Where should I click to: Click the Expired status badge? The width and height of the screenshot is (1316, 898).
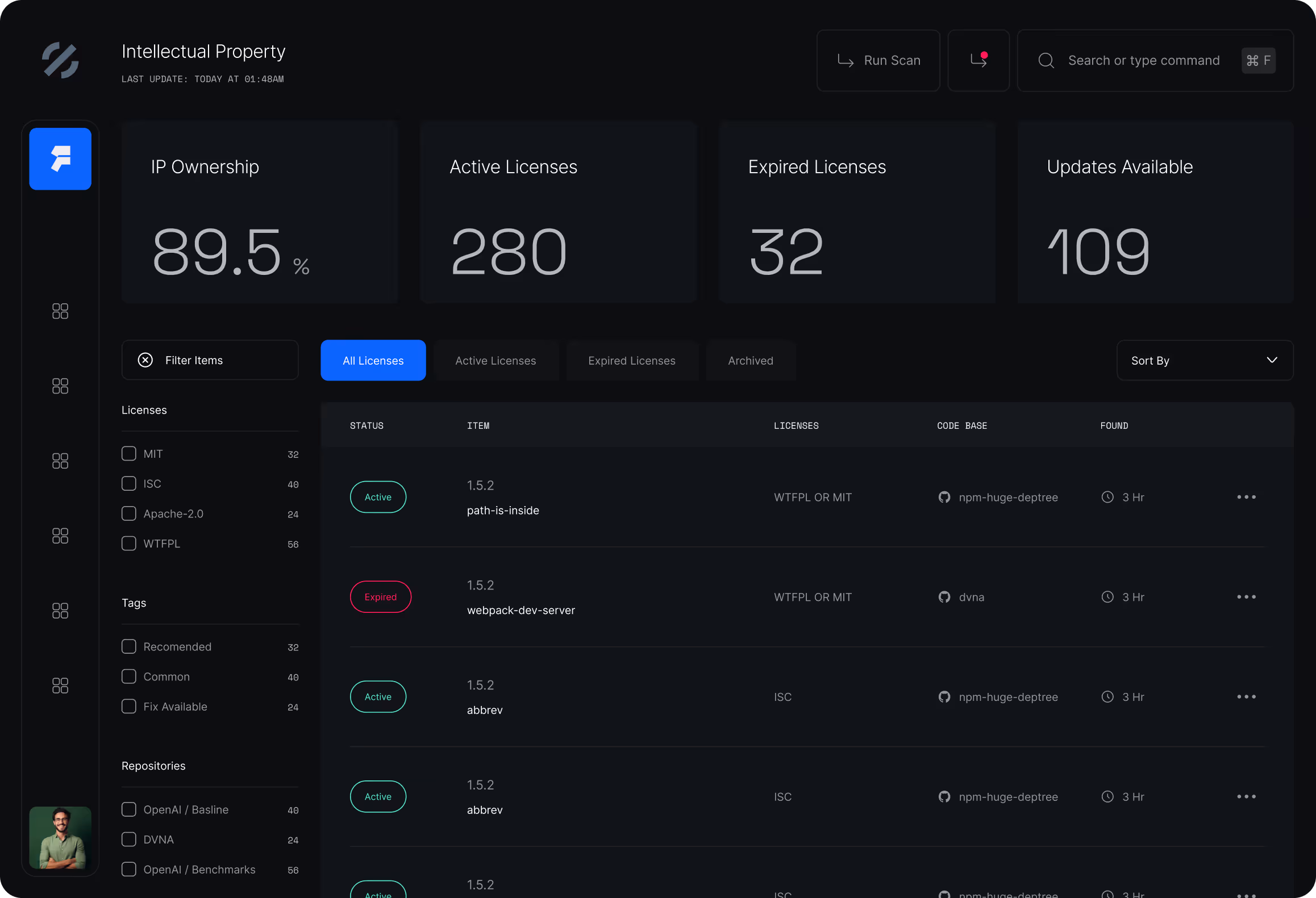tap(380, 597)
